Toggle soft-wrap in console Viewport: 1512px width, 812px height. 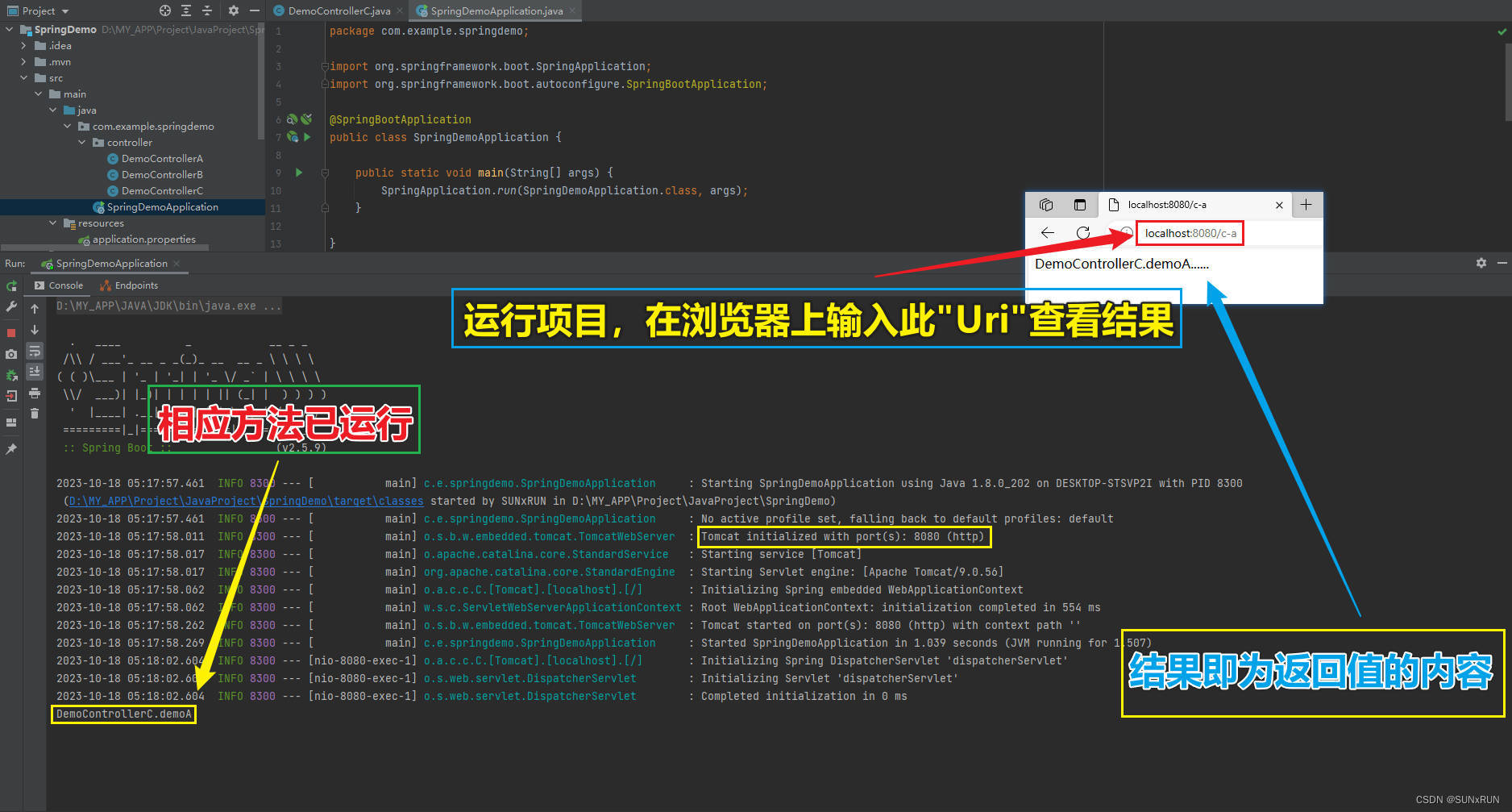pos(35,351)
